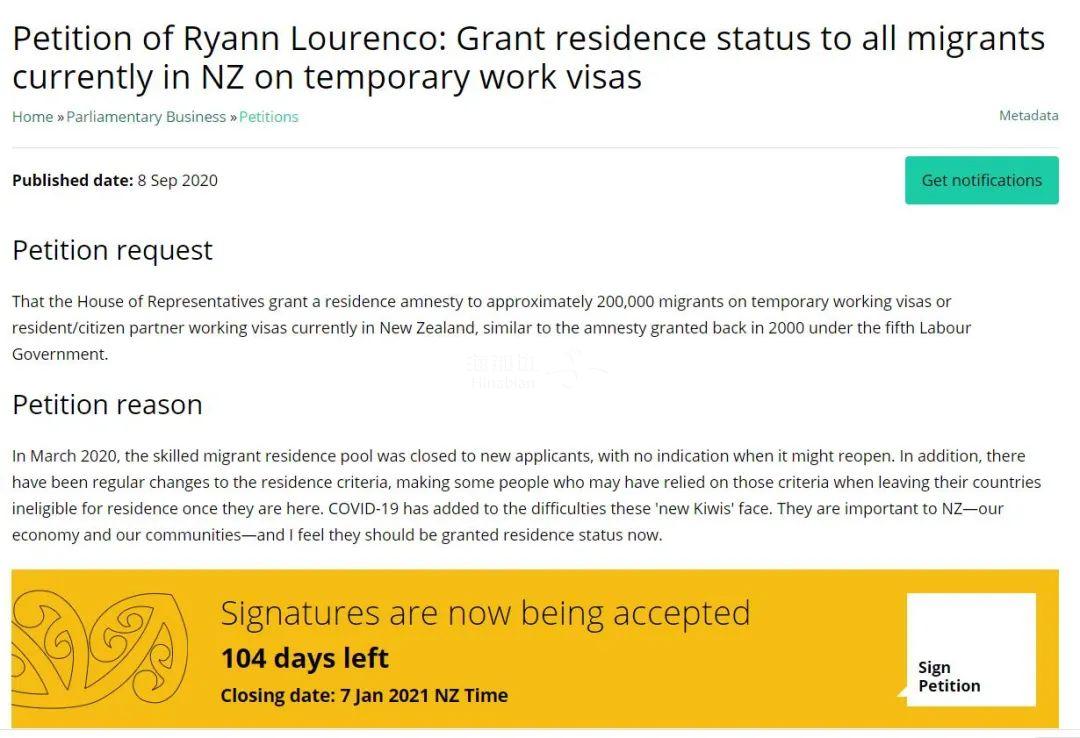Viewport: 1080px width, 738px height.
Task: Click the bold Published date label
Action: coord(72,181)
